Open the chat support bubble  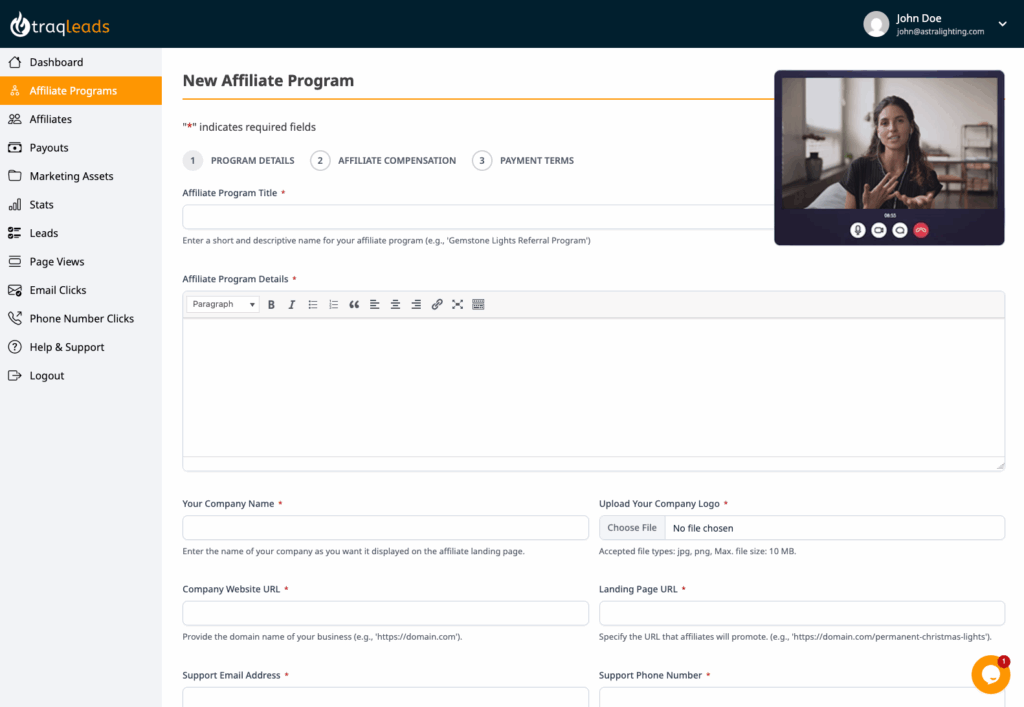pyautogui.click(x=990, y=674)
